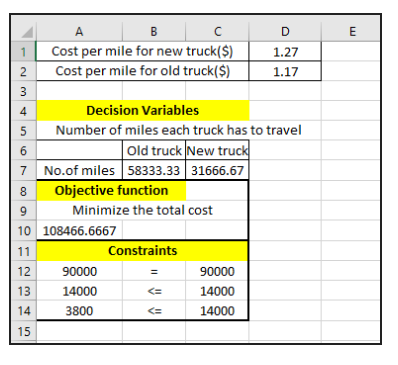Select empty cell E1
398x365 pixels.
point(351,52)
